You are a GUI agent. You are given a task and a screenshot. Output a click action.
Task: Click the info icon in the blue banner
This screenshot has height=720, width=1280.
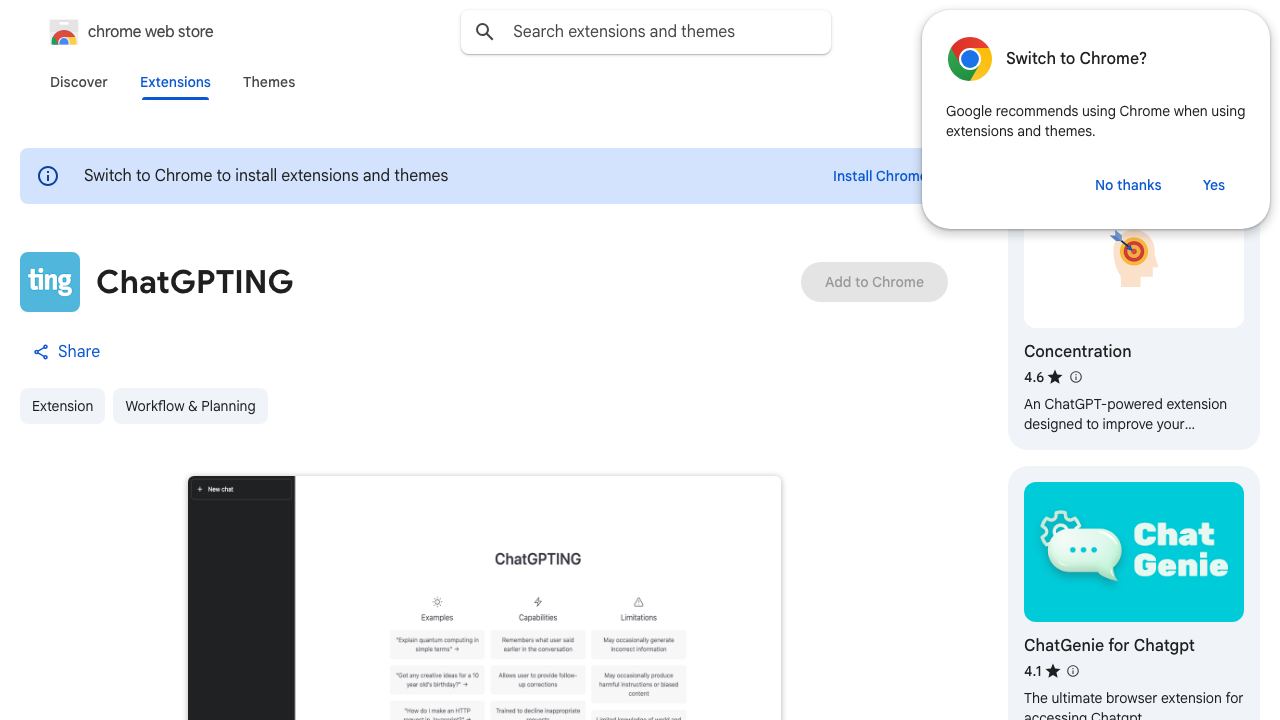48,176
